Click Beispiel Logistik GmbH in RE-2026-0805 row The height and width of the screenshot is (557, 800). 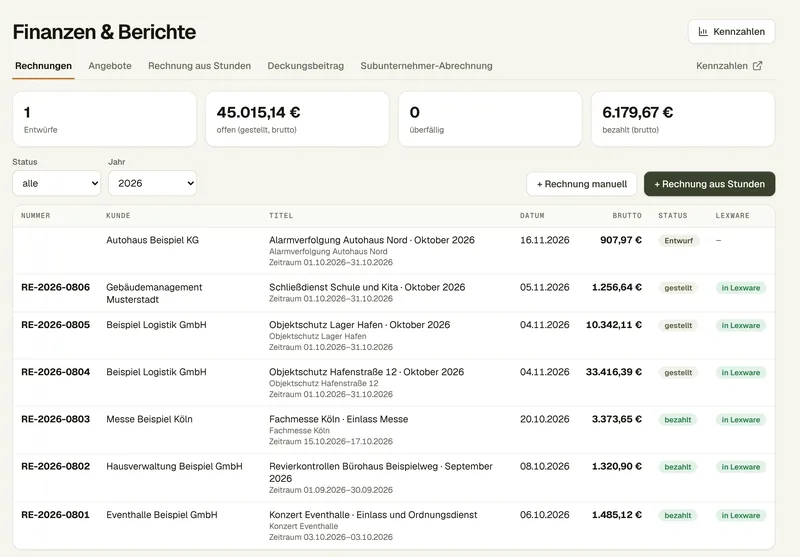[x=157, y=325]
